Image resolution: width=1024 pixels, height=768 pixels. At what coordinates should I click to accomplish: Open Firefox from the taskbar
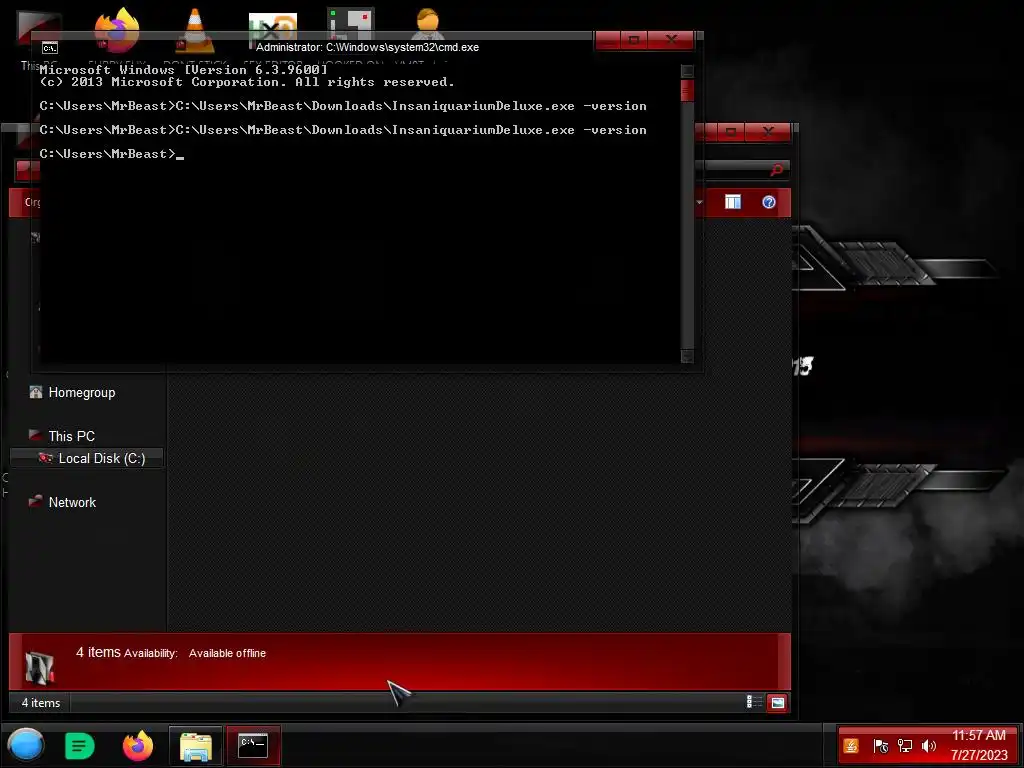click(x=138, y=746)
